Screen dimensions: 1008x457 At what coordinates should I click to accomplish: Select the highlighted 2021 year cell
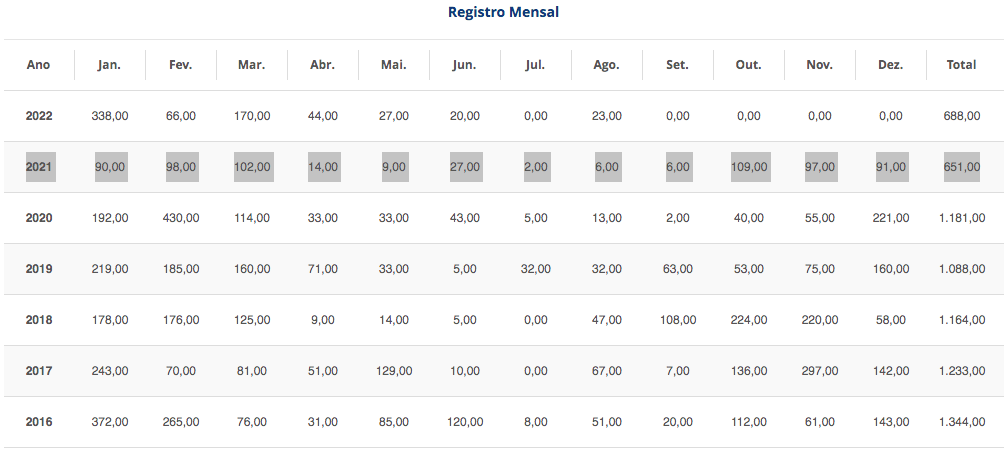39,167
